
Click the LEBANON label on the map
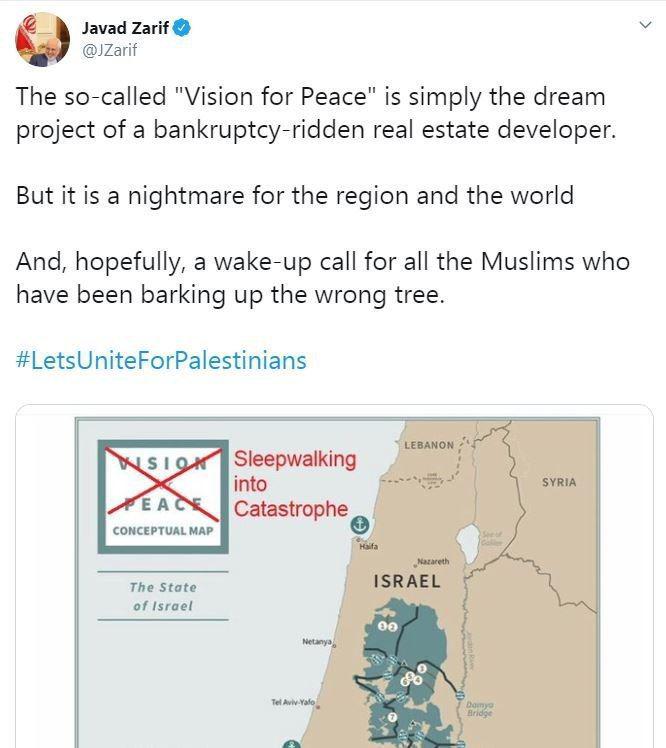pos(429,444)
